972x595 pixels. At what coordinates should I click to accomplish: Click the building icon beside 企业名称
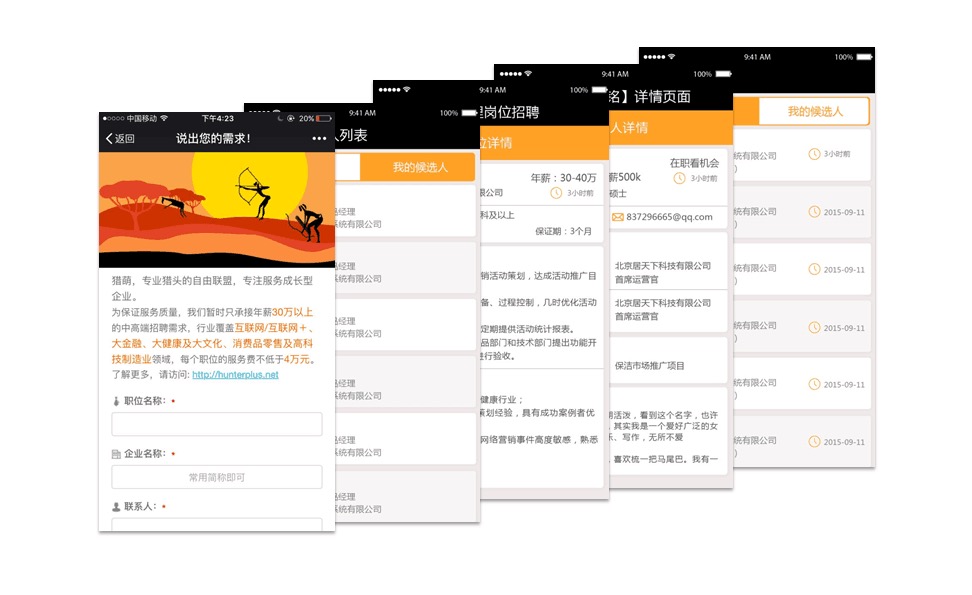pos(116,454)
